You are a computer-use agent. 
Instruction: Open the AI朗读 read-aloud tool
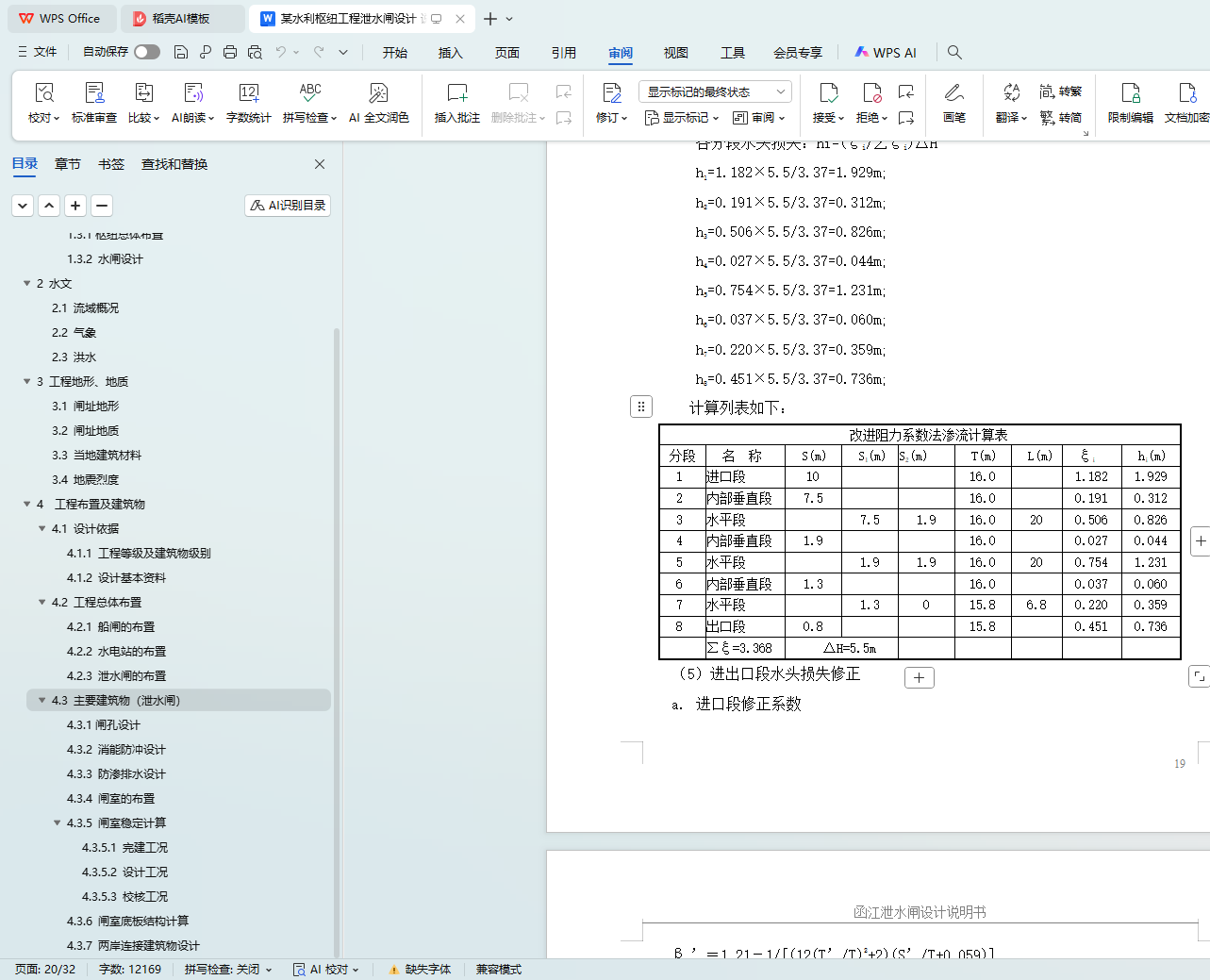pos(192,102)
